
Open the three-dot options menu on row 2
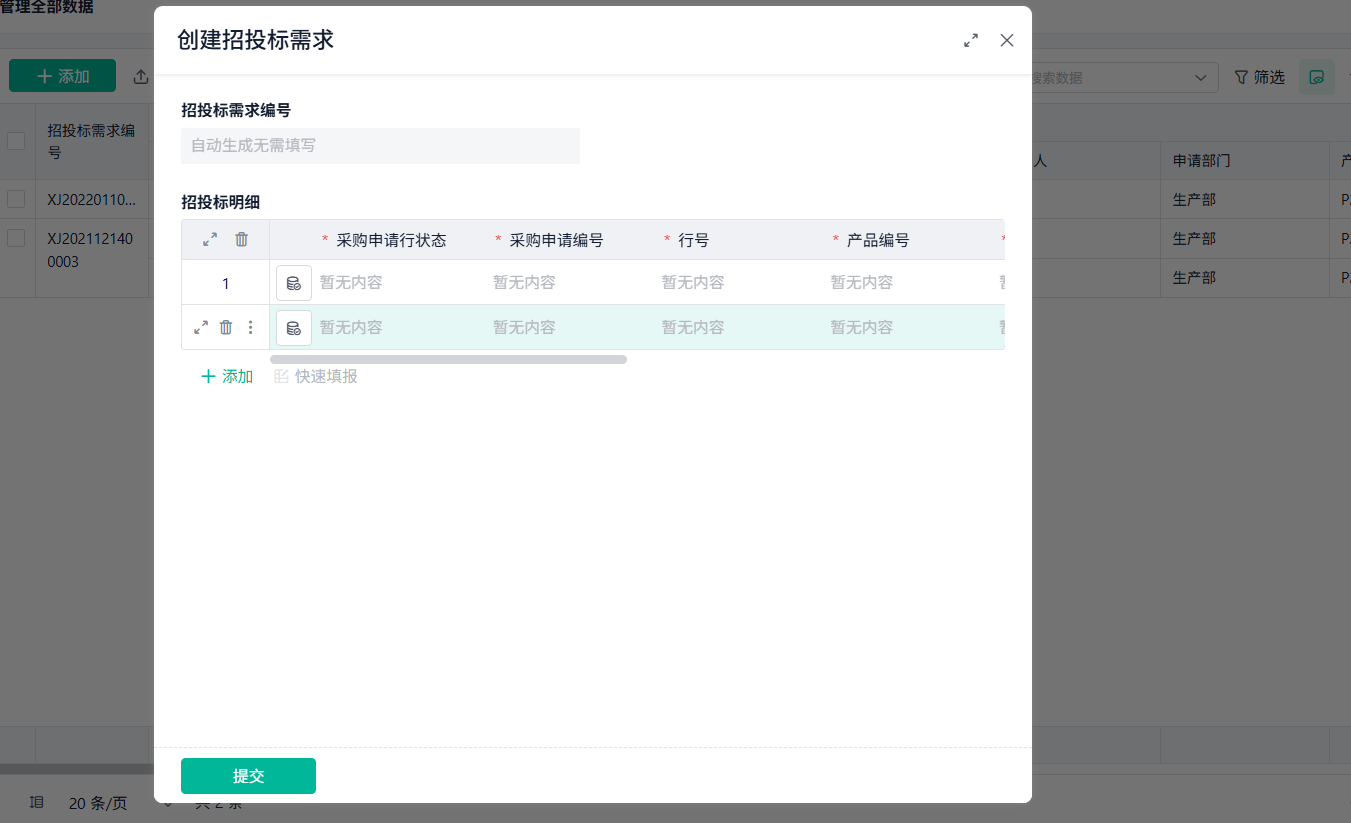coord(250,327)
